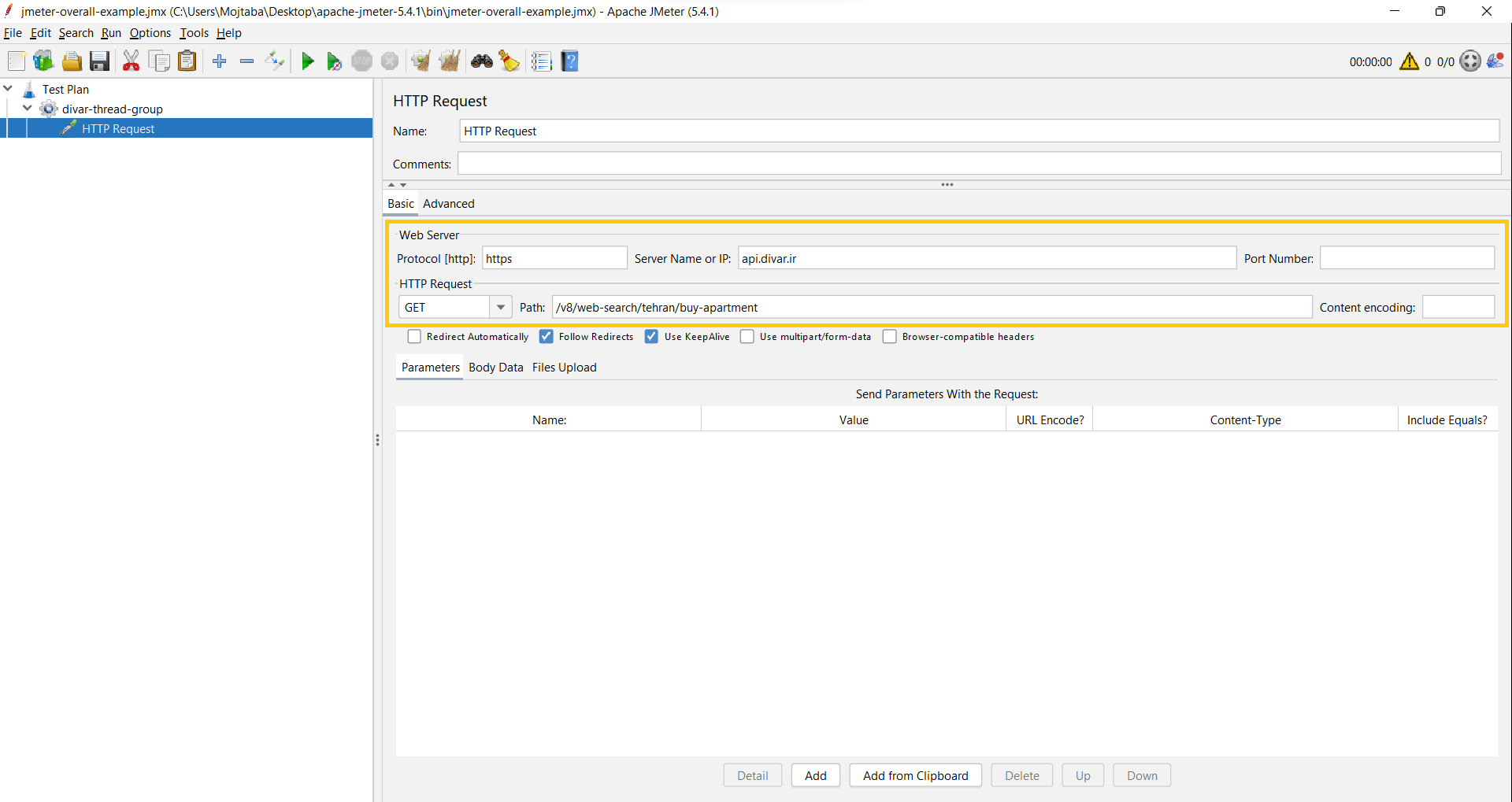Open the Function Helper list icon
Viewport: 1512px width, 802px height.
click(541, 61)
